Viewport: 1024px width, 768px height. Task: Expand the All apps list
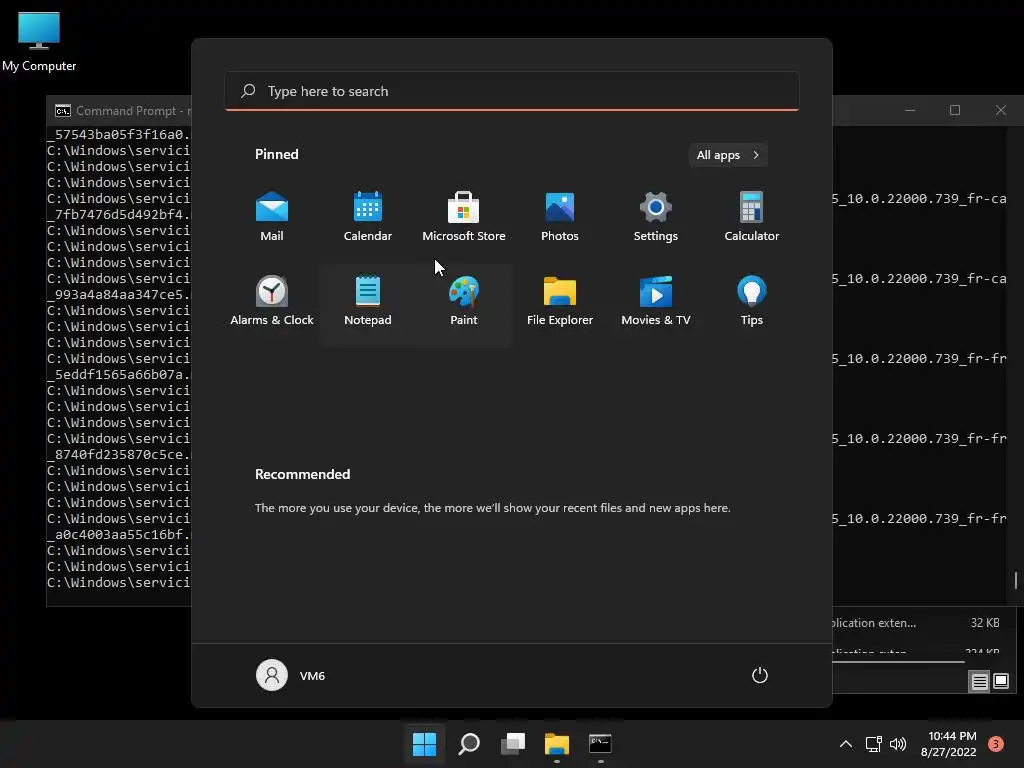click(x=728, y=155)
